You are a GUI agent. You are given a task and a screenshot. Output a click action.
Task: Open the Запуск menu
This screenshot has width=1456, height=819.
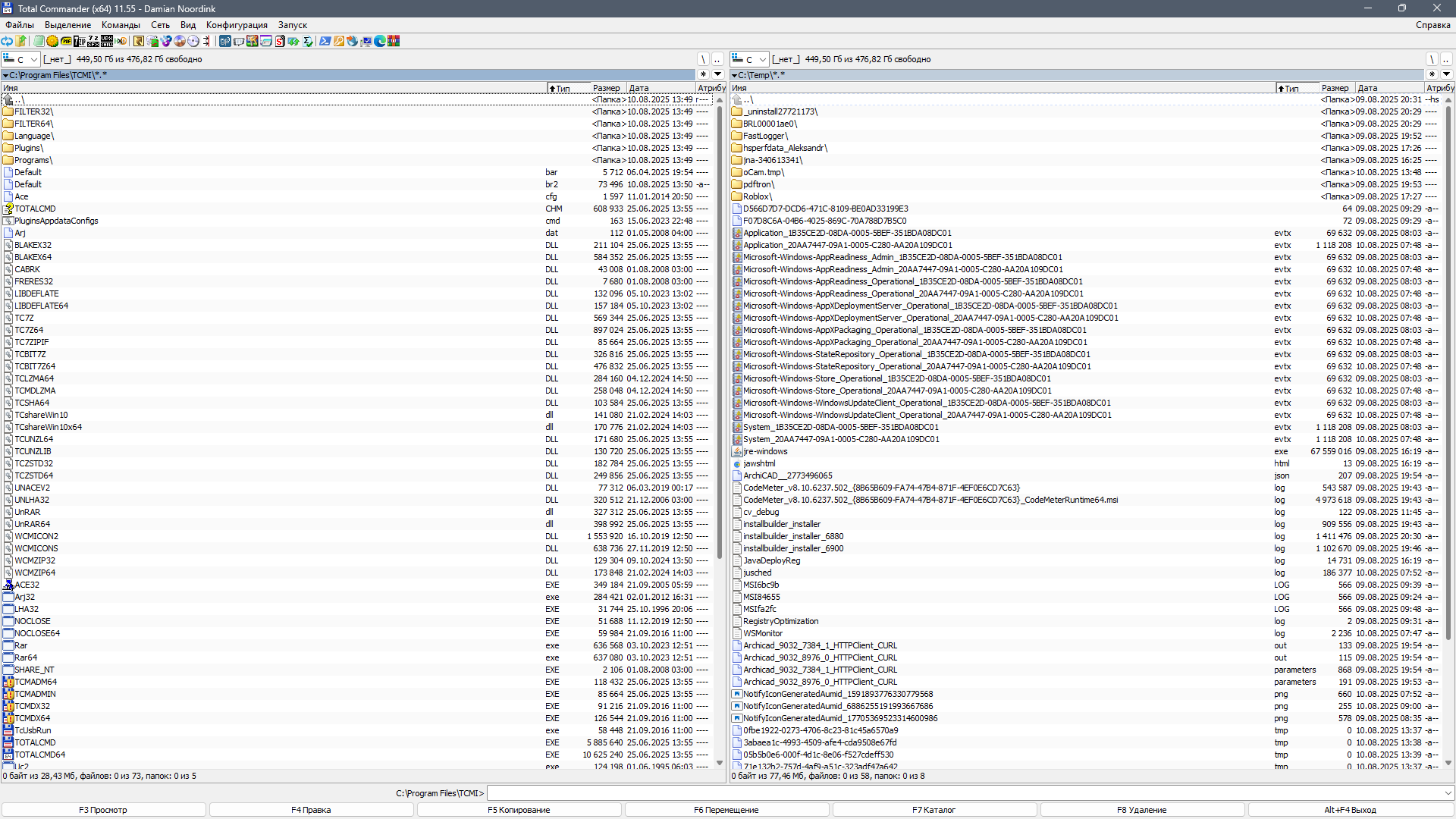(293, 25)
